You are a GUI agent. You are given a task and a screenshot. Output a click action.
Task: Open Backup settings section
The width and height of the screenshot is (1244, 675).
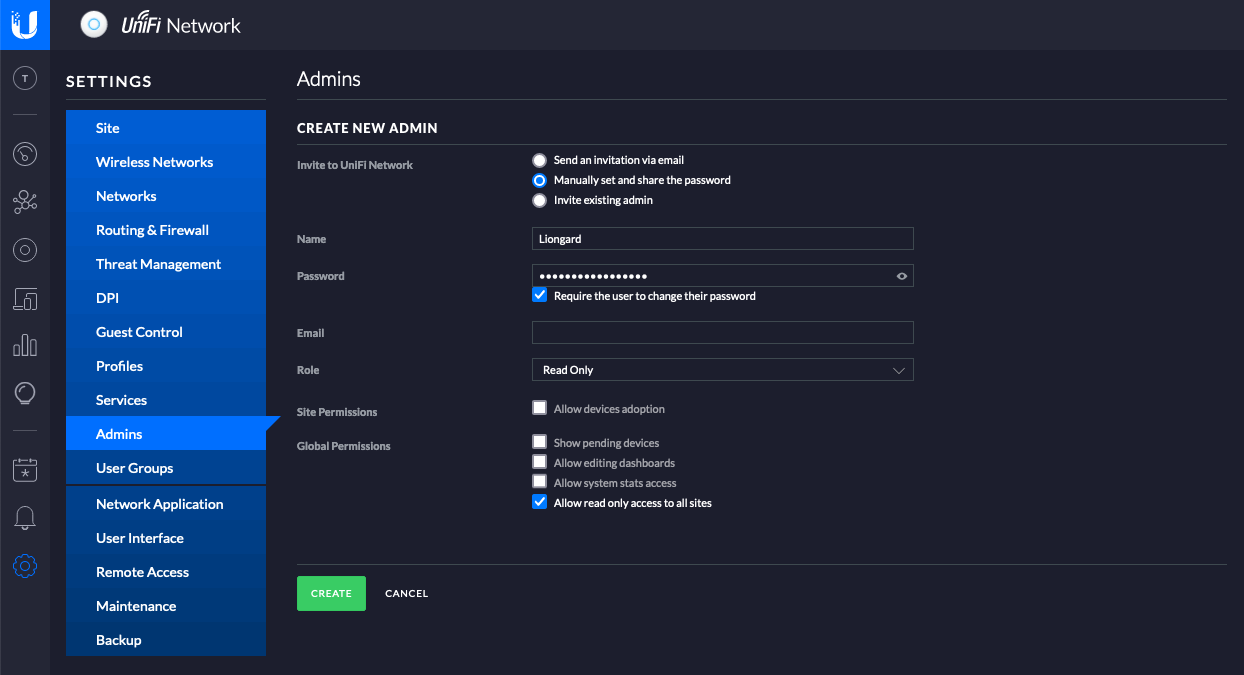coord(166,640)
